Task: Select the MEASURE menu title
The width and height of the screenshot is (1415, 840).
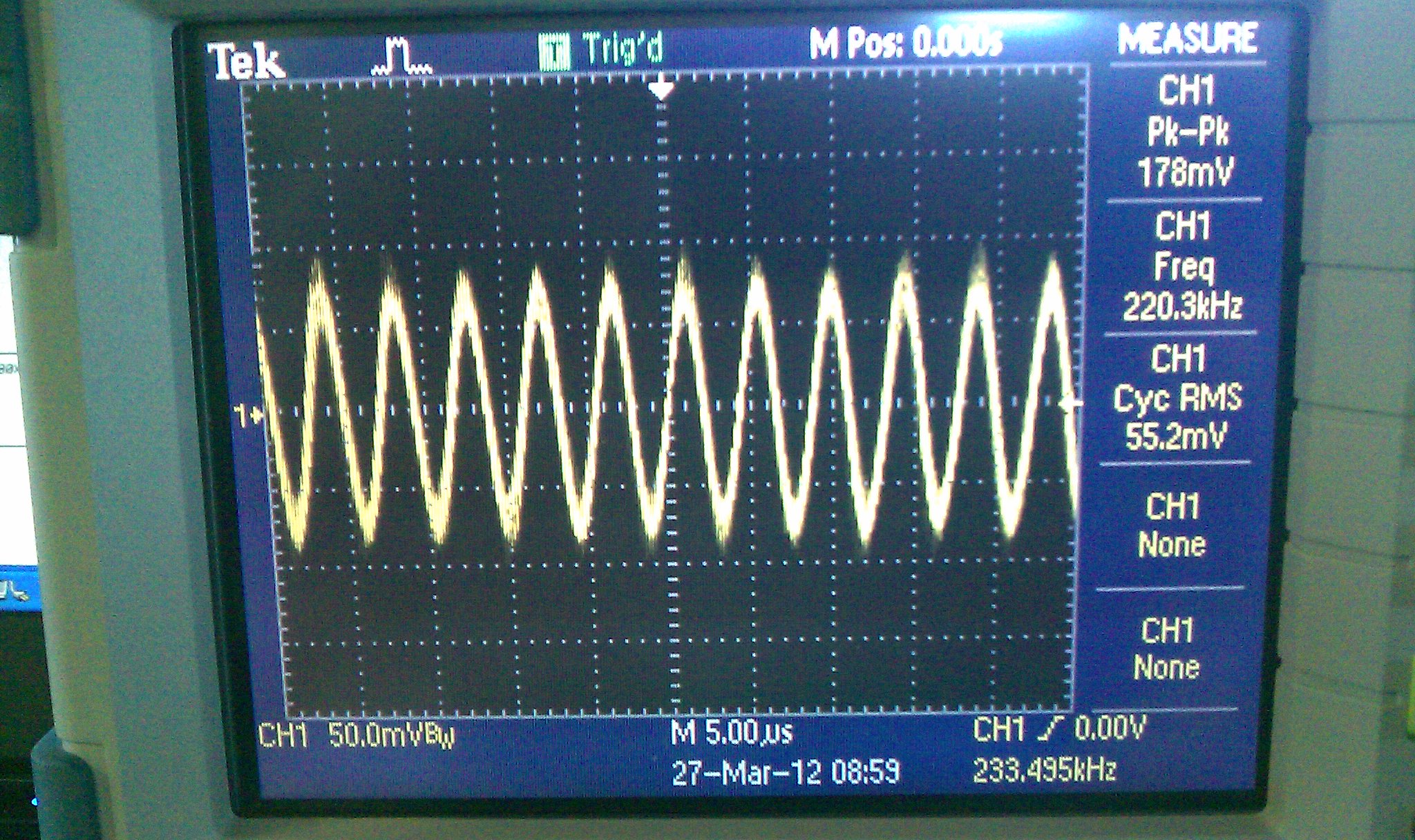Action: [1186, 39]
